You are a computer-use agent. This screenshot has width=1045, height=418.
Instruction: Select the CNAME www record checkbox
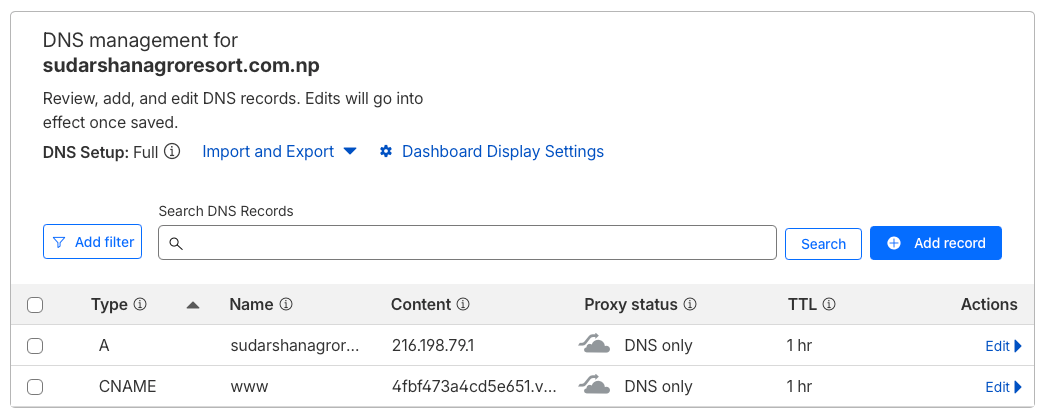coord(35,387)
